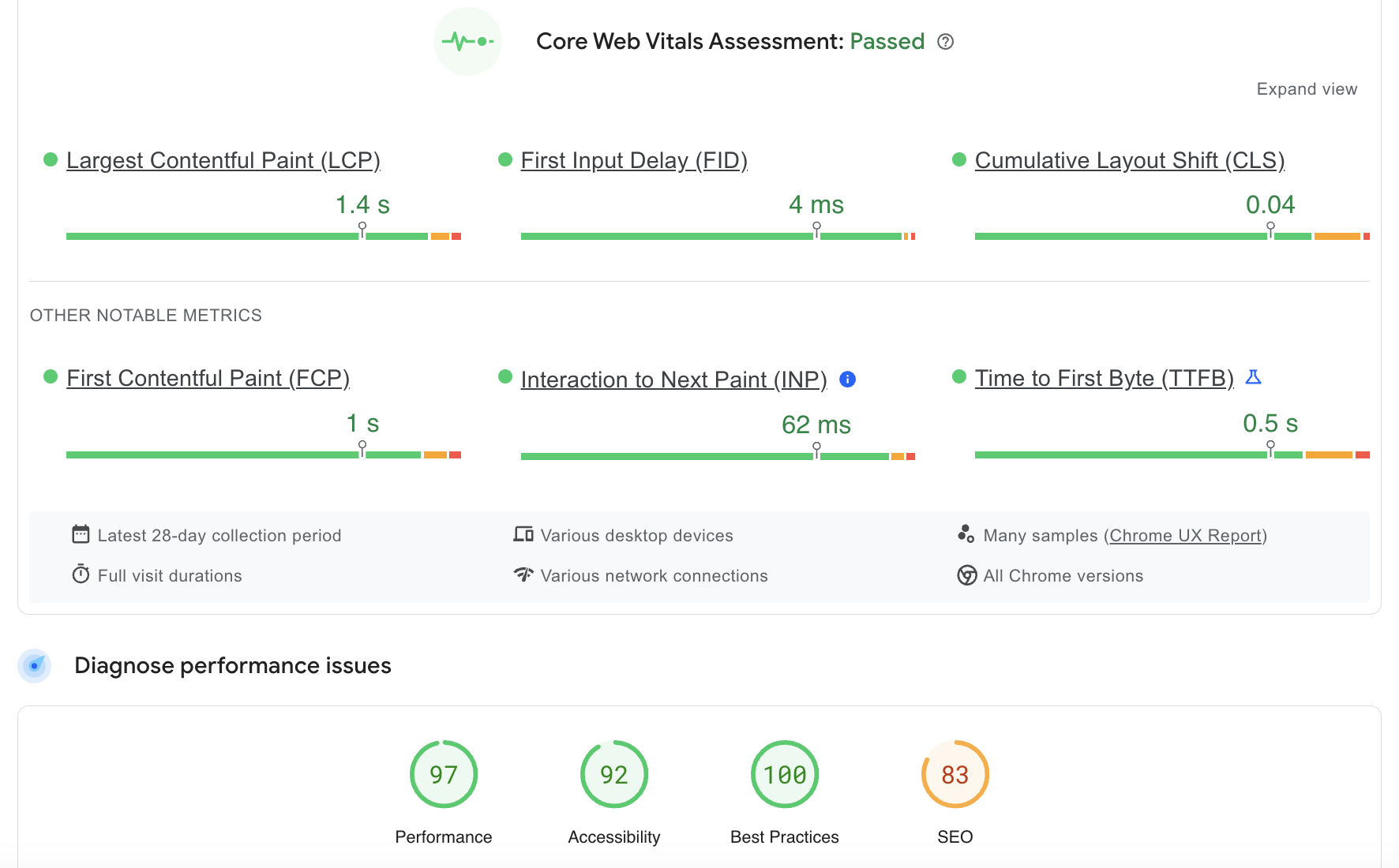Open the Chrome UX Report link
Image resolution: width=1399 pixels, height=868 pixels.
coord(1185,536)
